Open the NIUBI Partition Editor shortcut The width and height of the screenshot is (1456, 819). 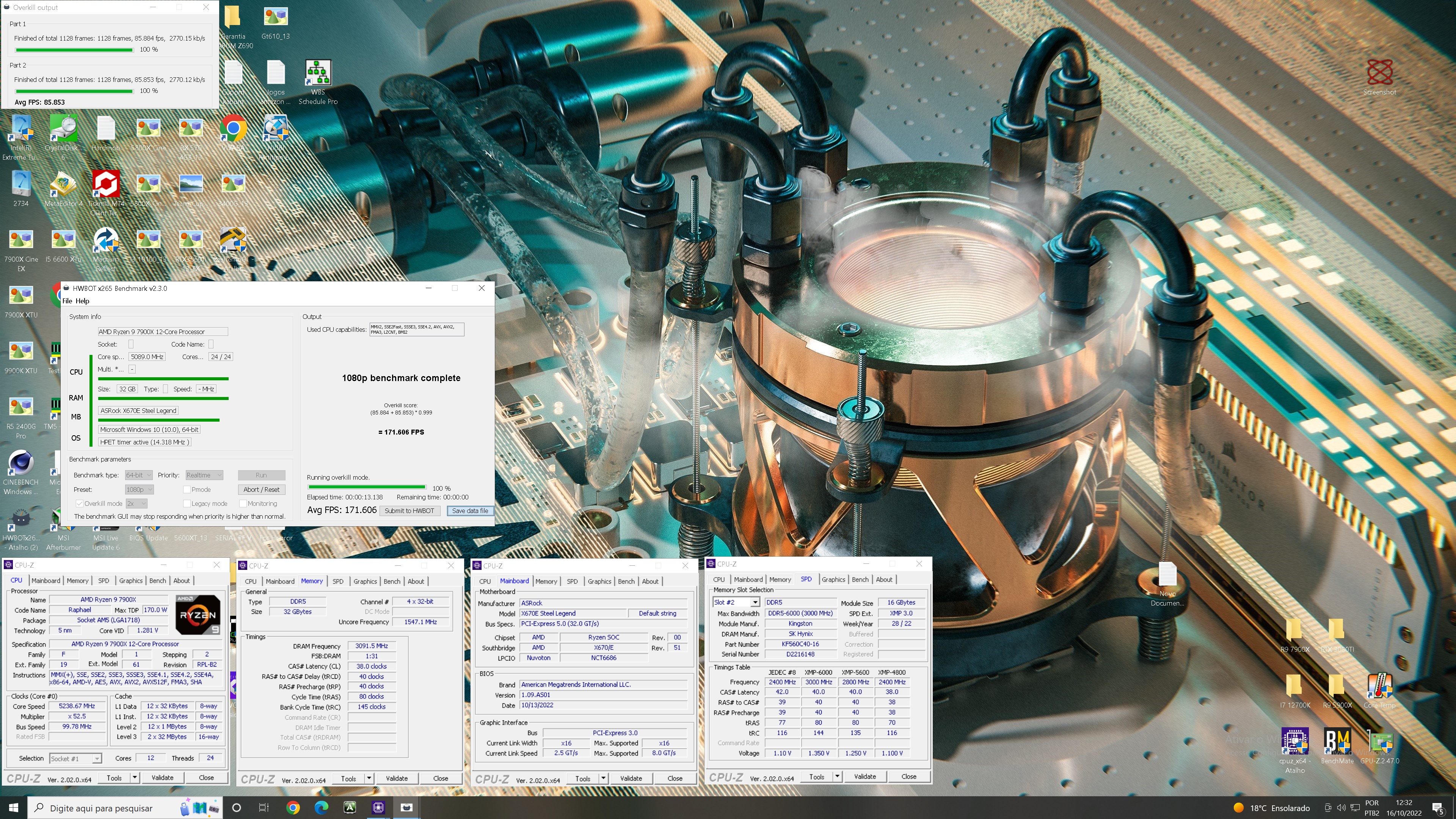coord(275,137)
